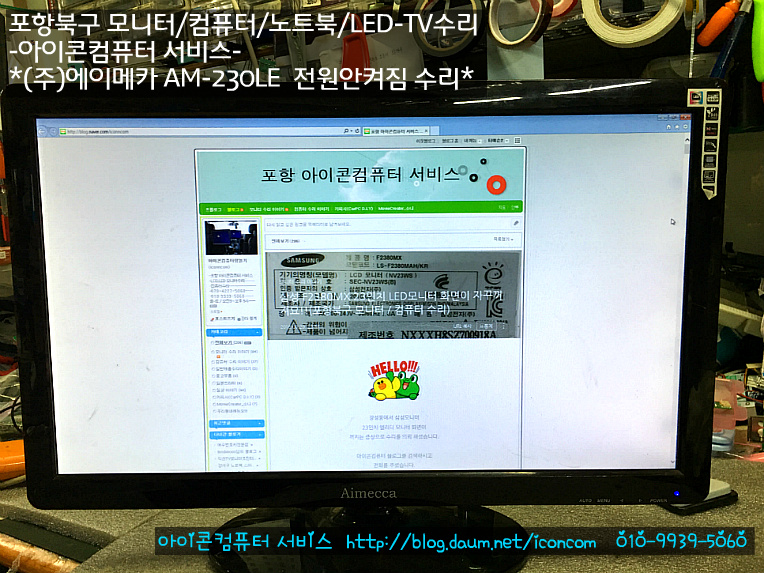Click the blue power LED button on monitor
The height and width of the screenshot is (573, 764).
[676, 494]
